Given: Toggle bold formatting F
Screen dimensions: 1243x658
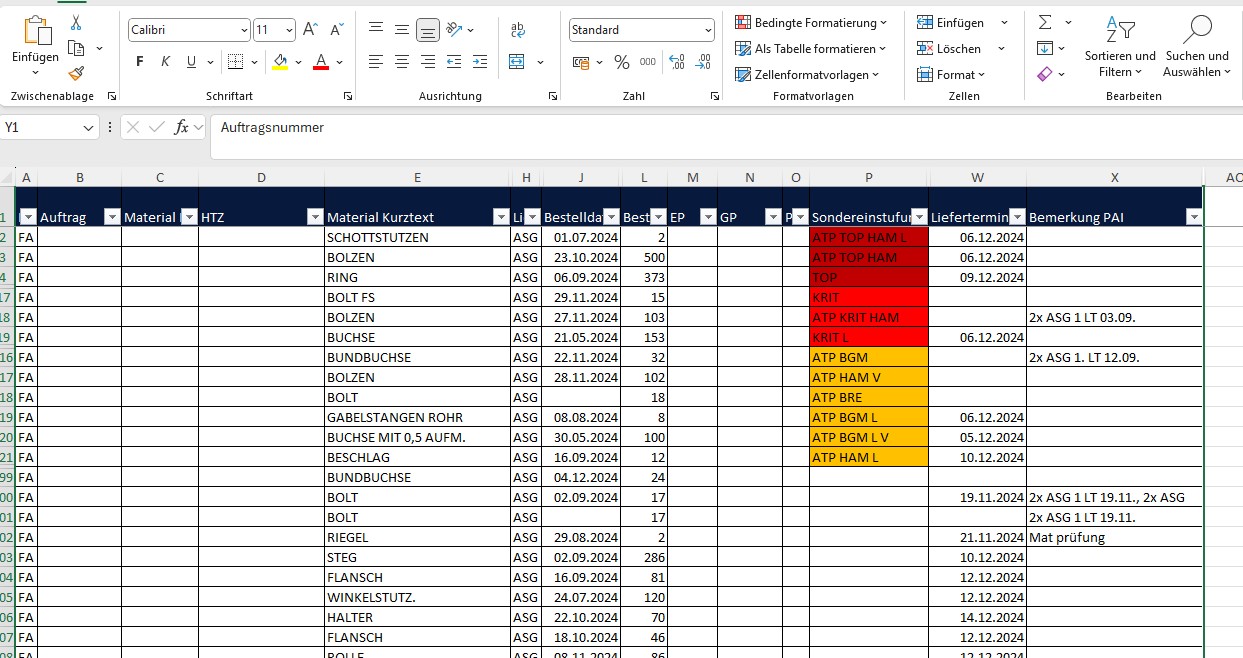Looking at the screenshot, I should tap(140, 62).
